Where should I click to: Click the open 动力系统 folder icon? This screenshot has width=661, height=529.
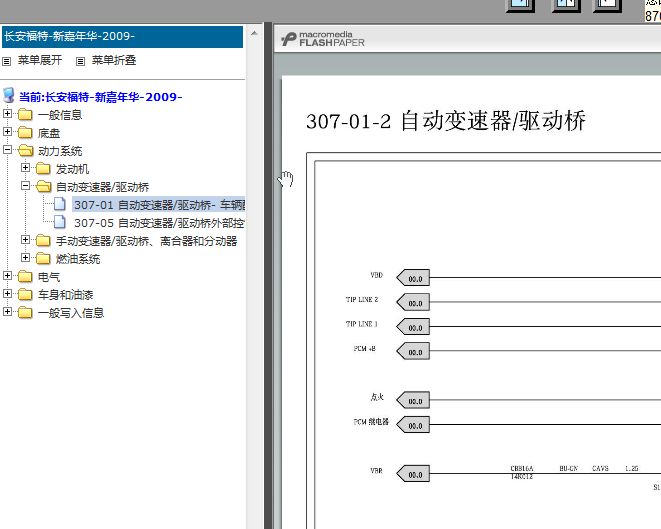[26, 150]
